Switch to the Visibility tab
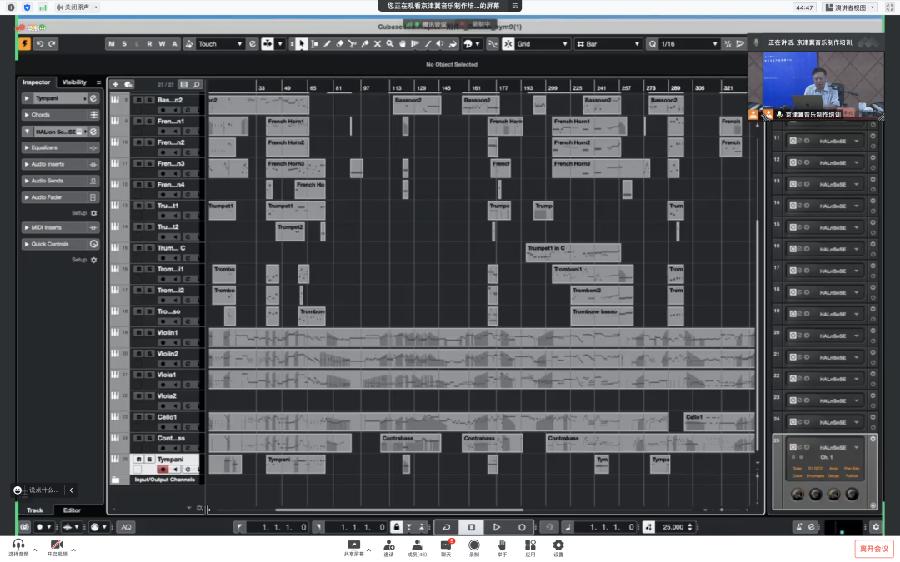The width and height of the screenshot is (900, 562). click(74, 83)
